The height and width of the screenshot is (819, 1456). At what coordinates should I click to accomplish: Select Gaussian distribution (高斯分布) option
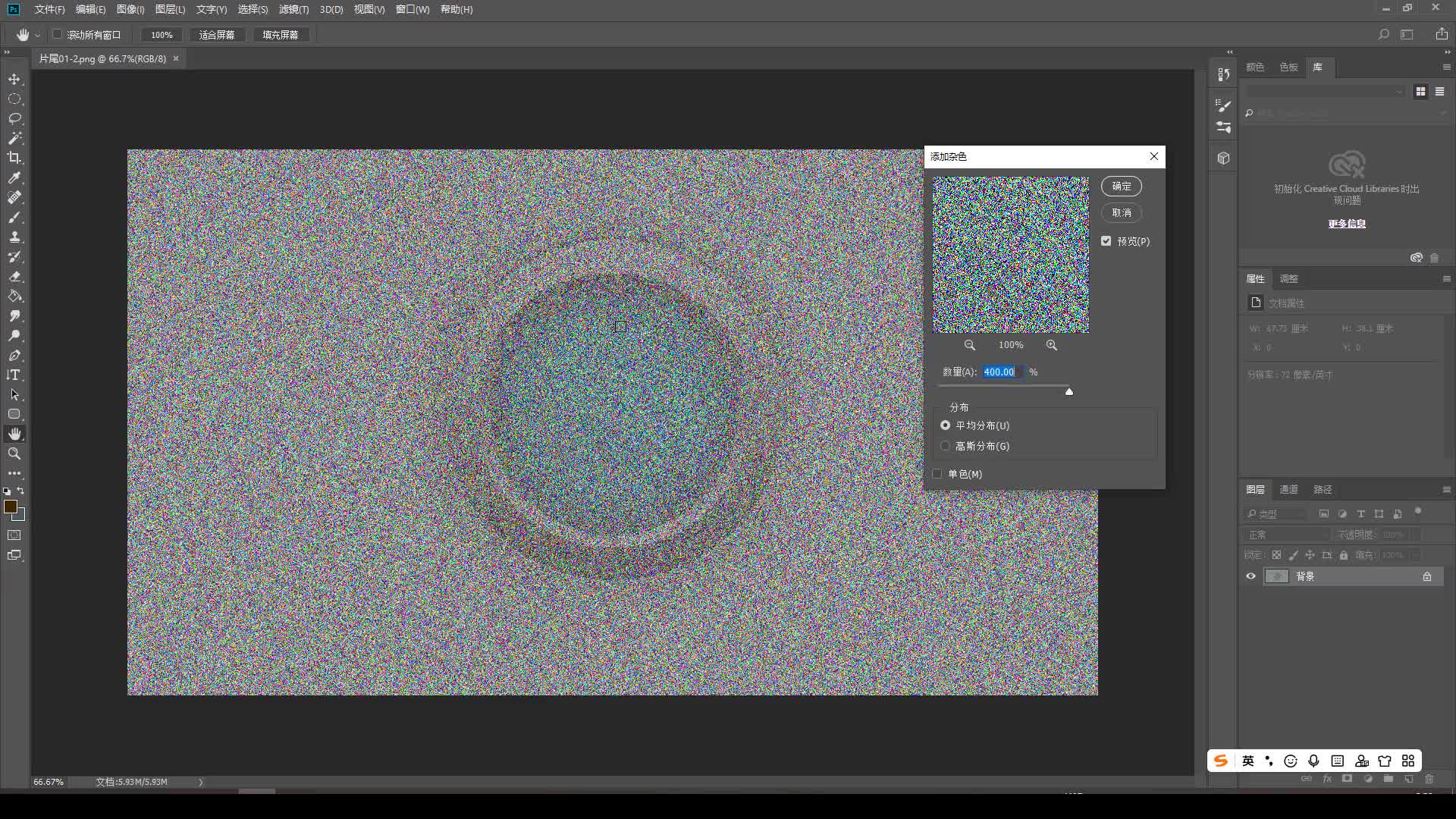(x=946, y=446)
